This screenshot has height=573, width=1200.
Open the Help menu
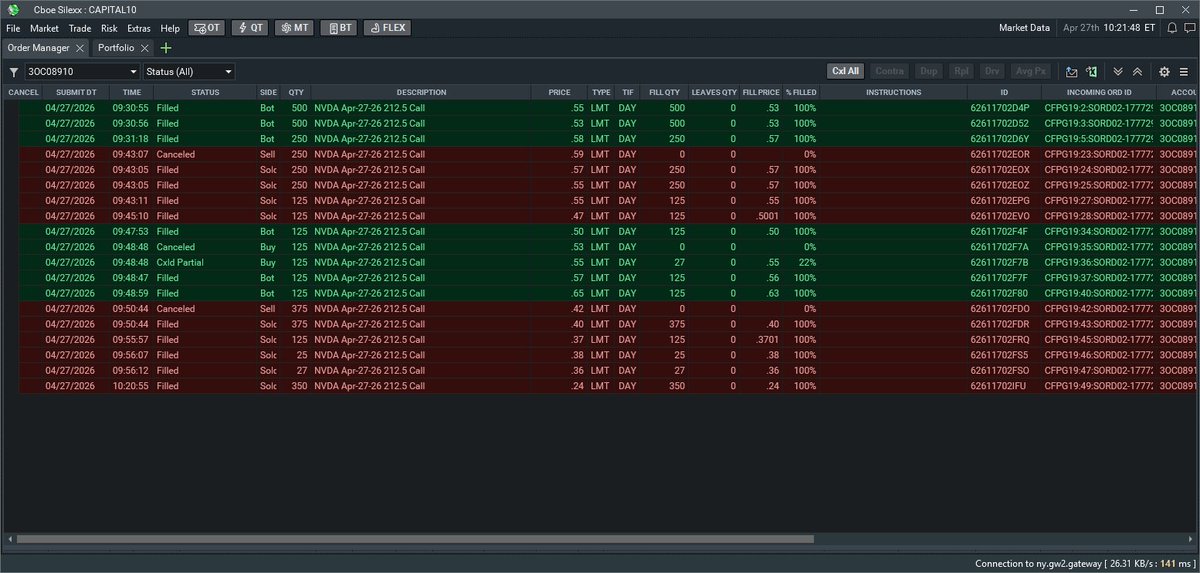point(170,28)
